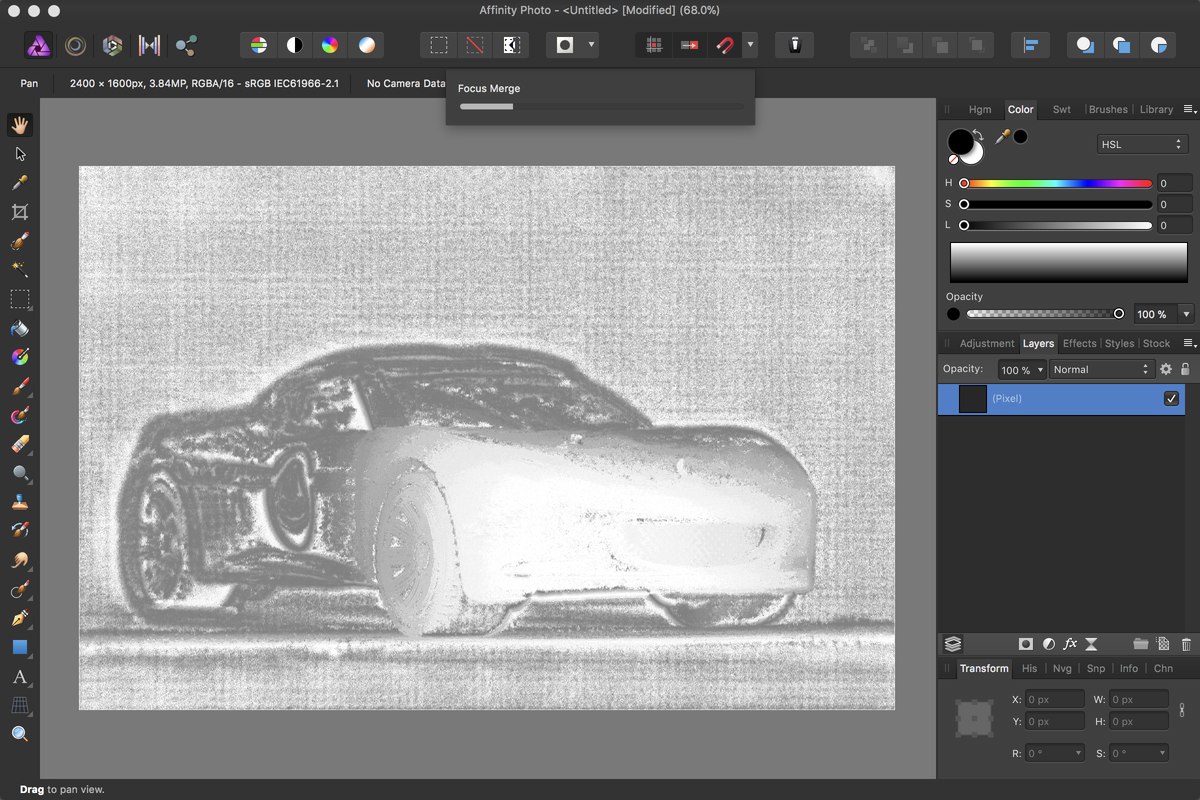Pick the Rectangle shape tool
The image size is (1200, 800).
[19, 647]
